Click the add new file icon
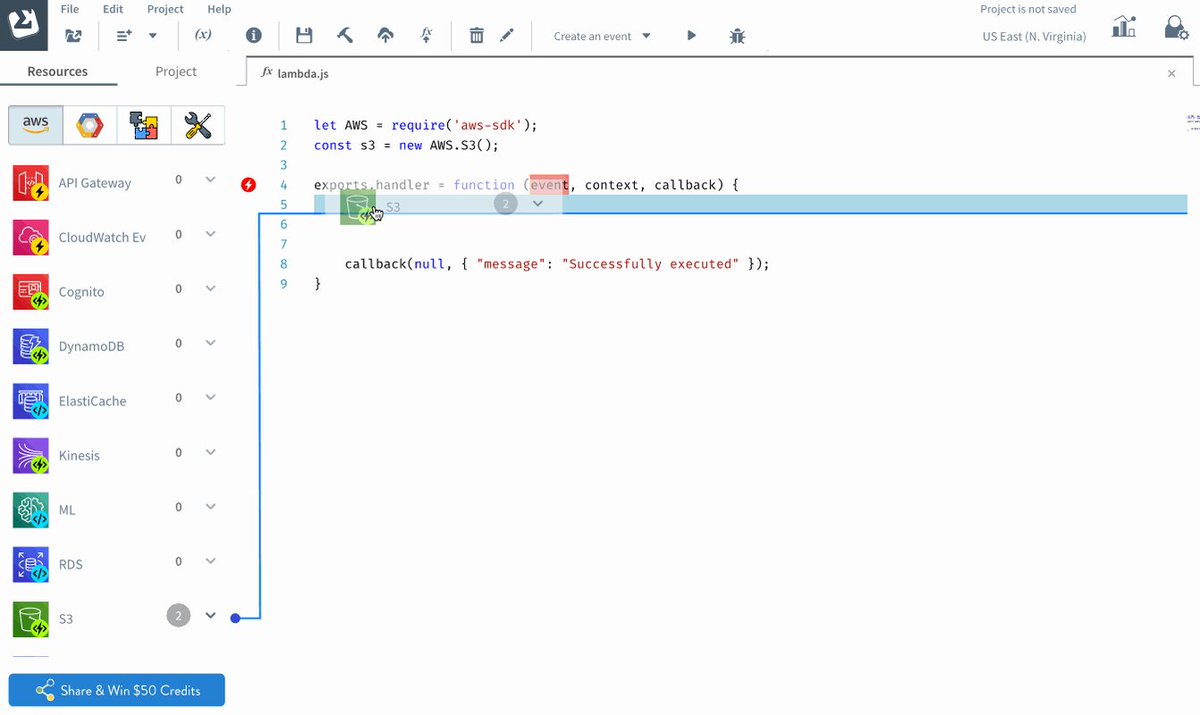Image resolution: width=1200 pixels, height=715 pixels. (x=124, y=36)
